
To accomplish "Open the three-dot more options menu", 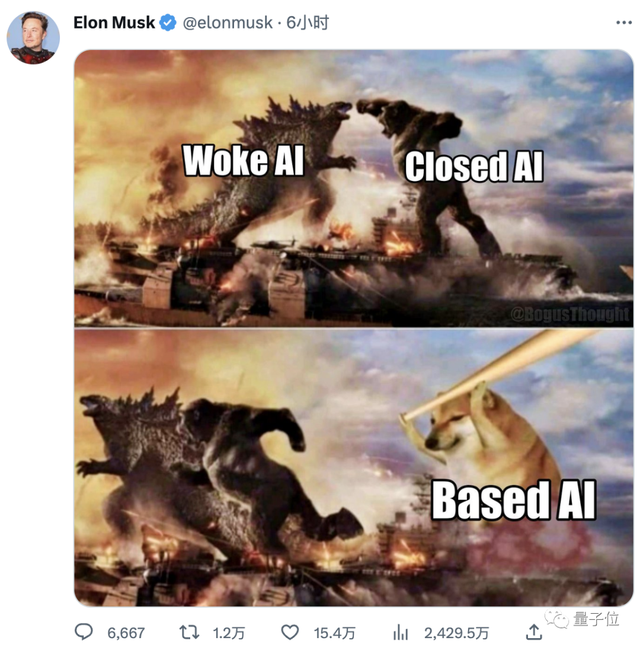I will coord(624,23).
